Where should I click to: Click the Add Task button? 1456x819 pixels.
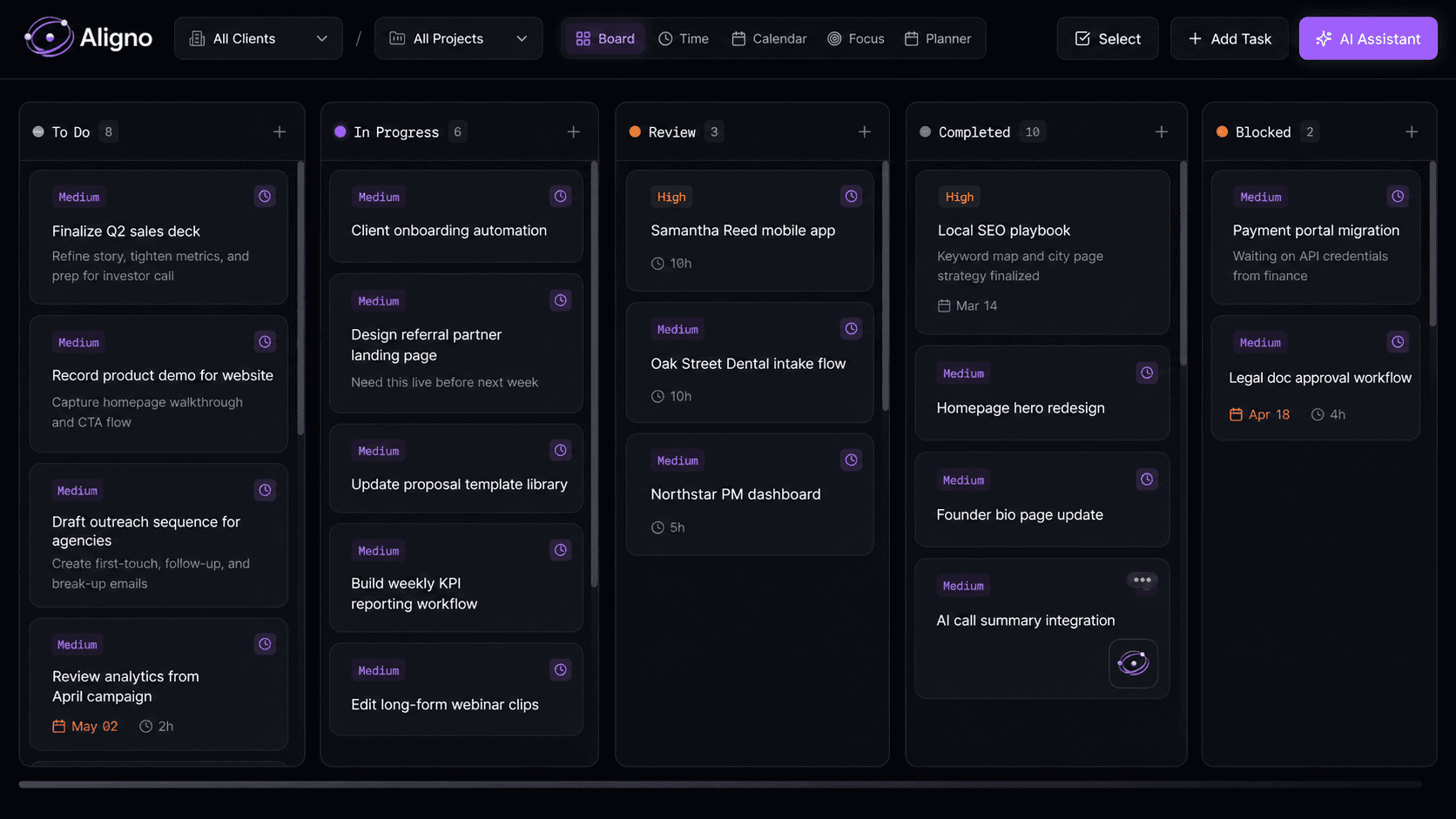(1230, 38)
